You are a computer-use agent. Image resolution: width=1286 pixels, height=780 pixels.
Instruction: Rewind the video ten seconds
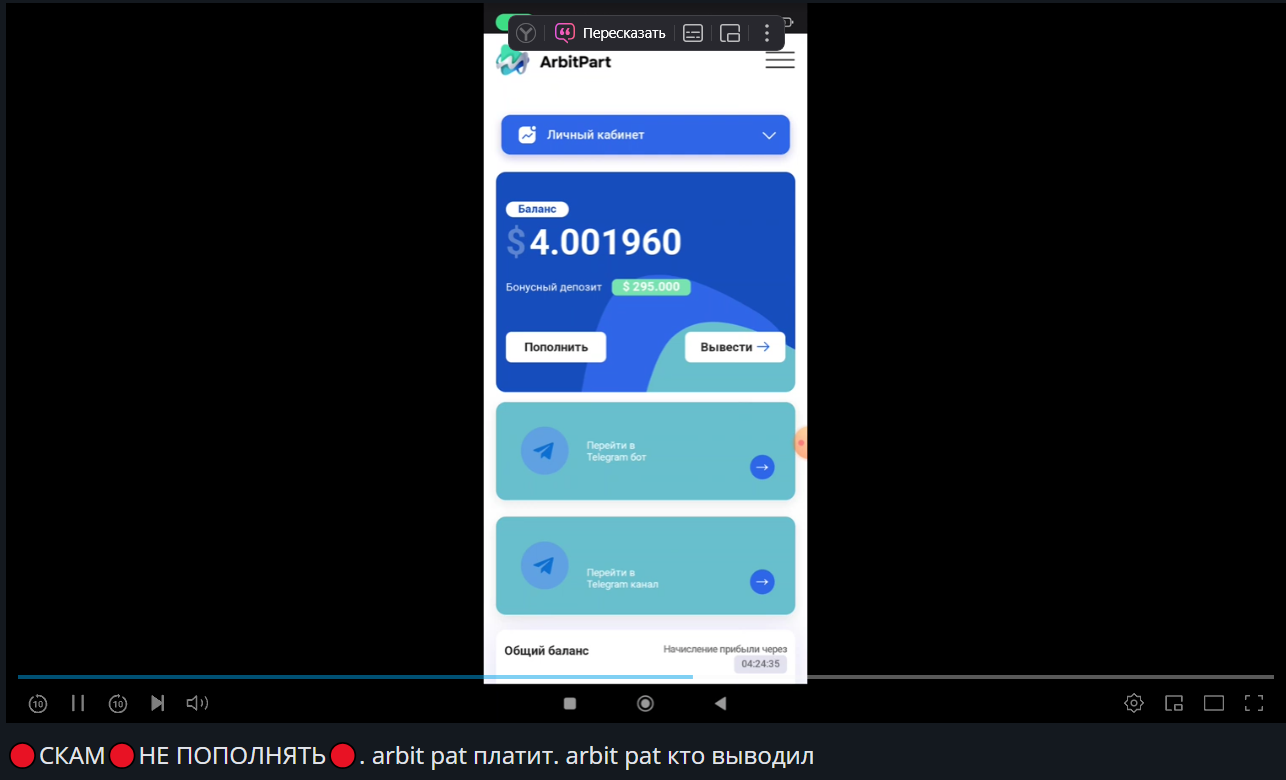(x=38, y=703)
